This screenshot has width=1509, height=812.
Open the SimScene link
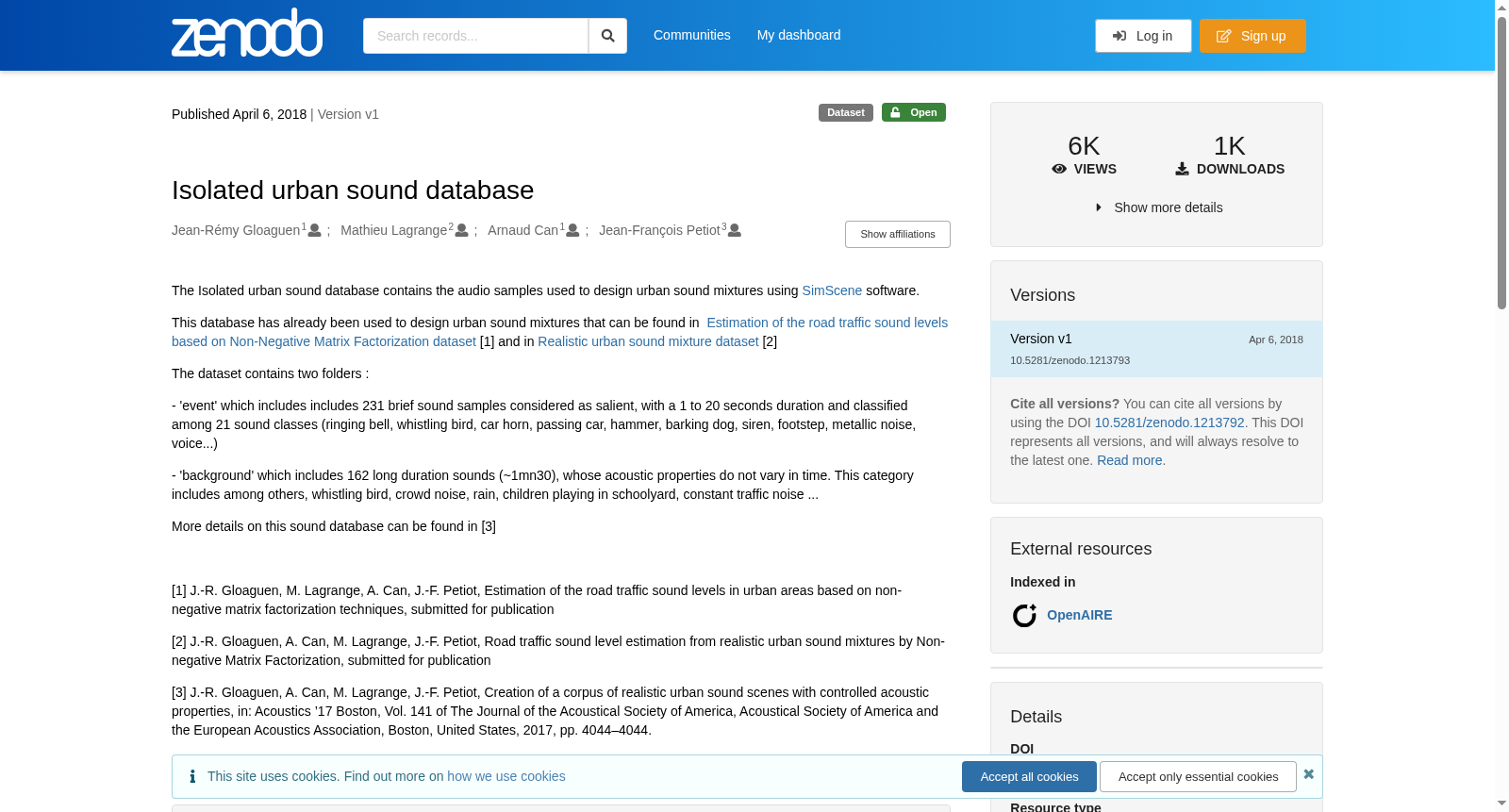click(x=832, y=290)
